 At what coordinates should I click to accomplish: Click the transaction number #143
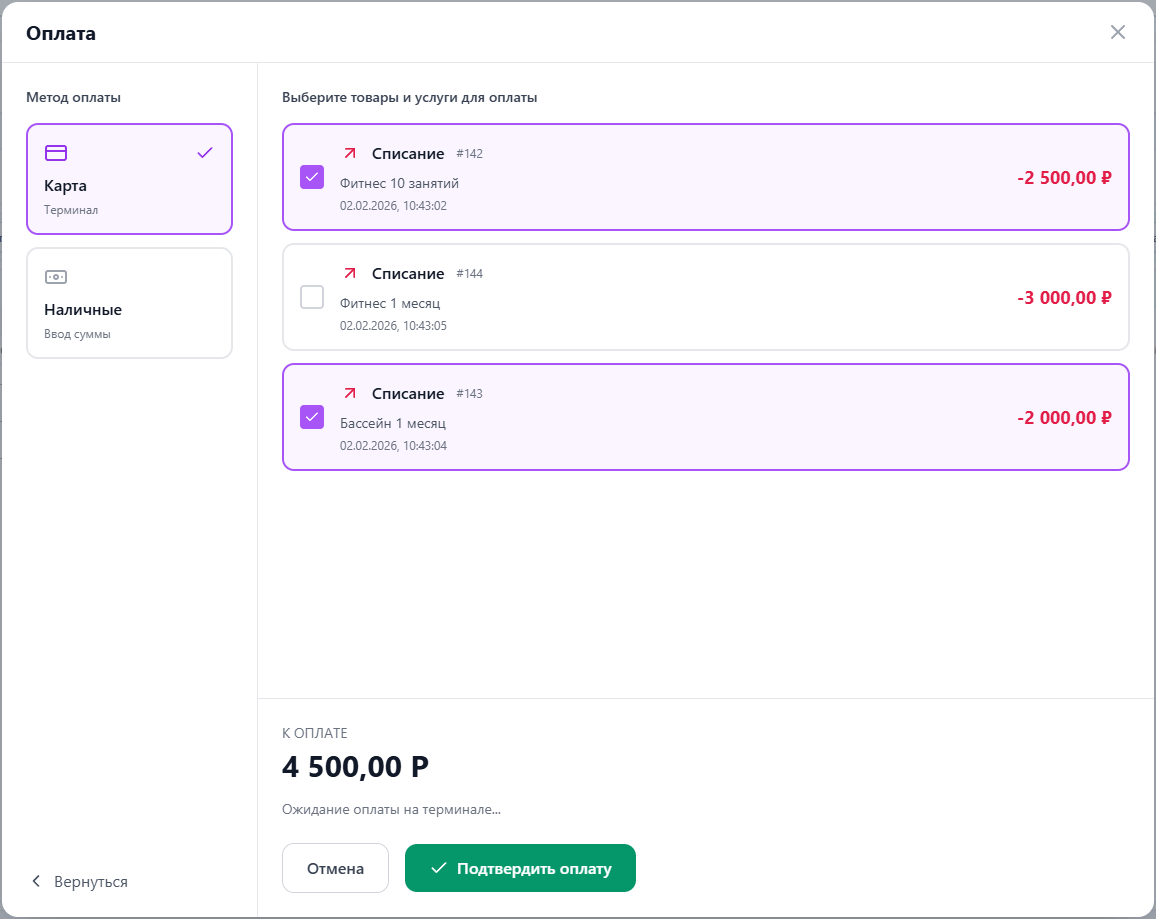470,394
